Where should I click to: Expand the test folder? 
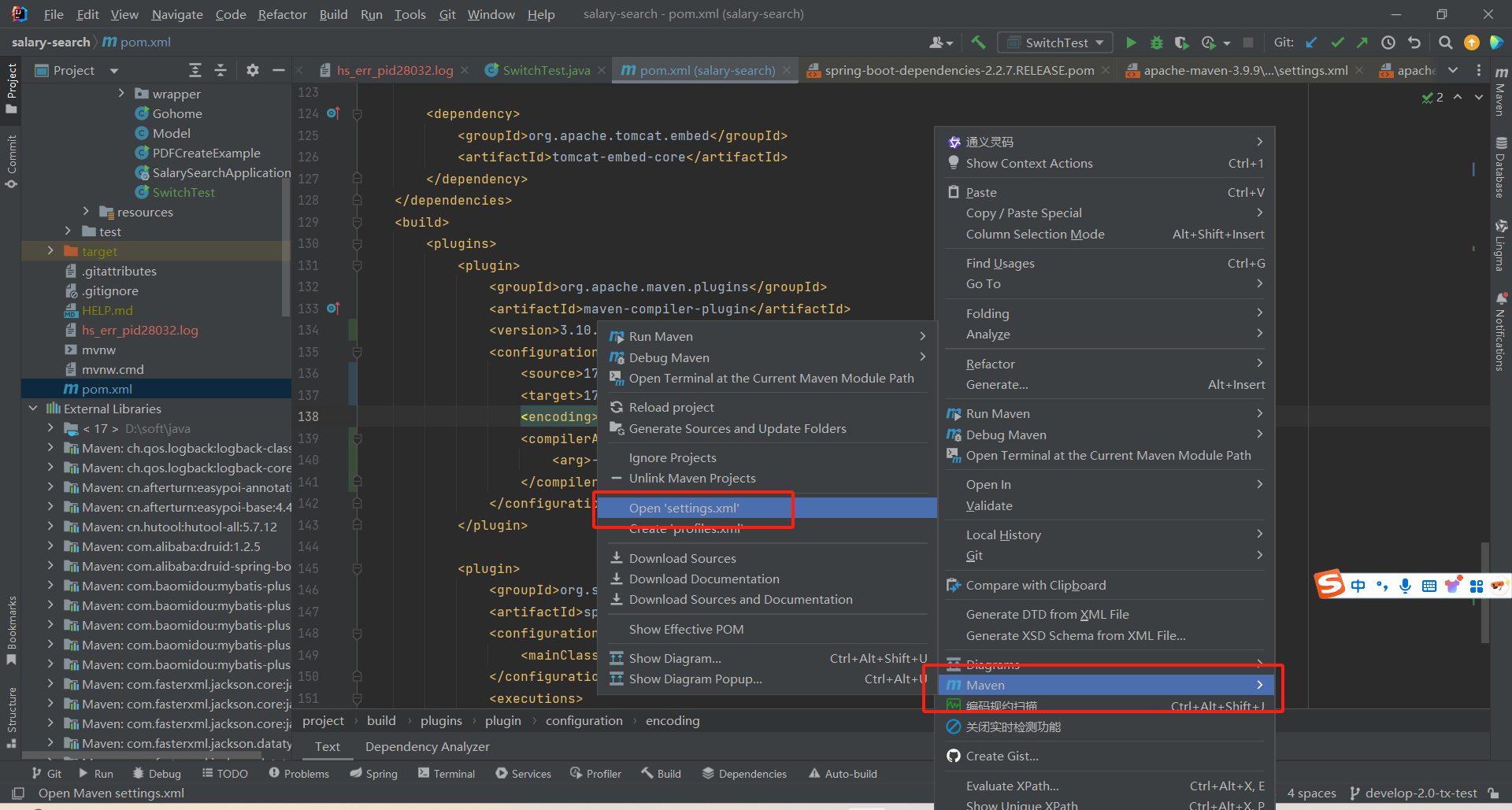[x=68, y=231]
